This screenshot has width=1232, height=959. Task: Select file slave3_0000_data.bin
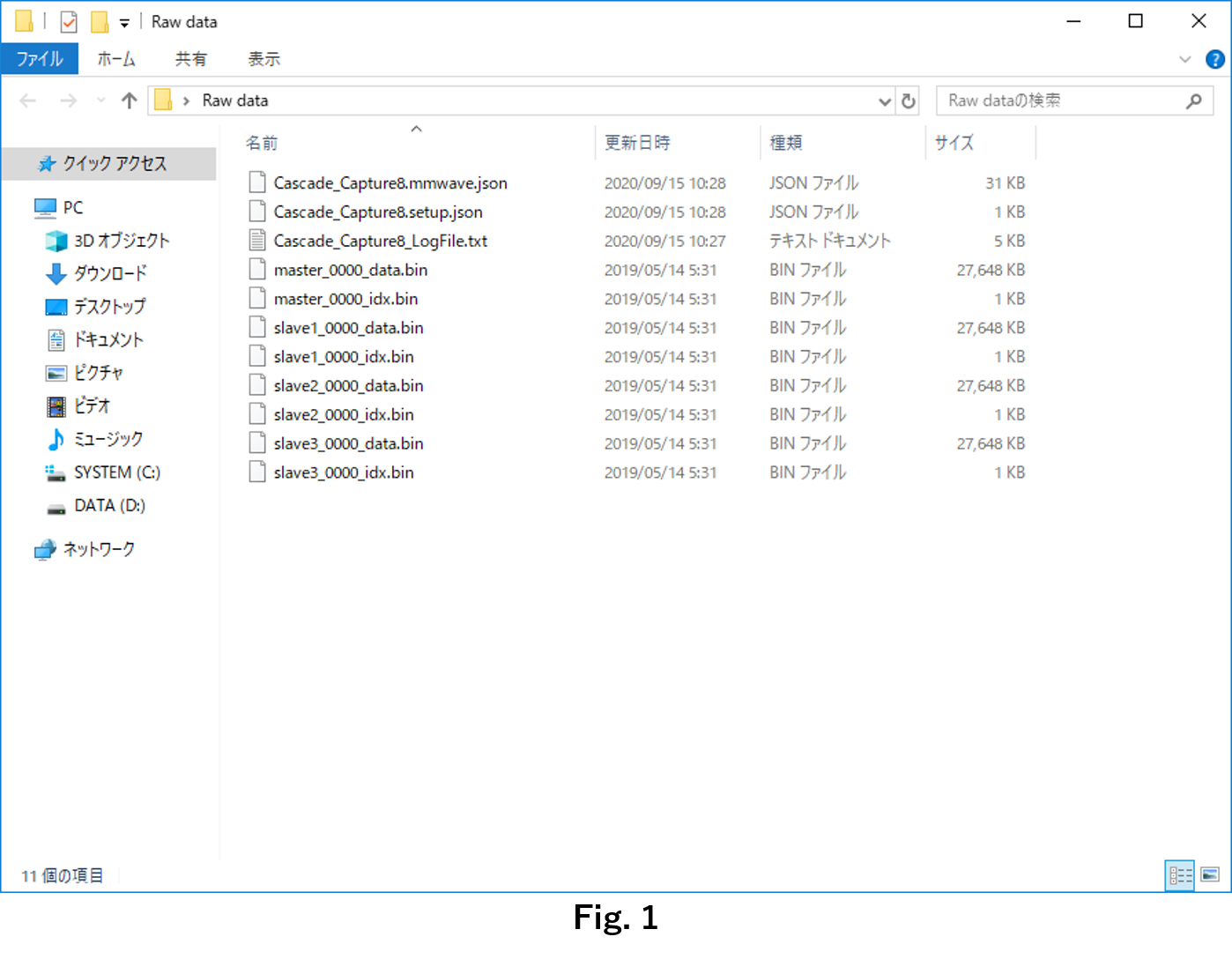coord(348,443)
